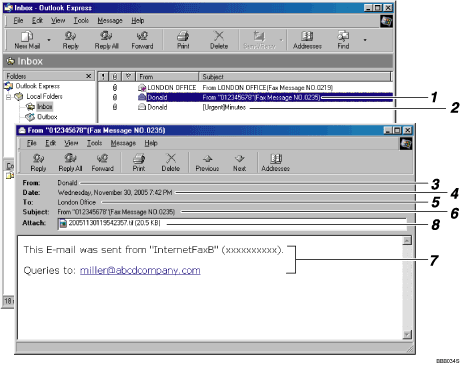Open Message menu in the fax message window

pyautogui.click(x=123, y=143)
